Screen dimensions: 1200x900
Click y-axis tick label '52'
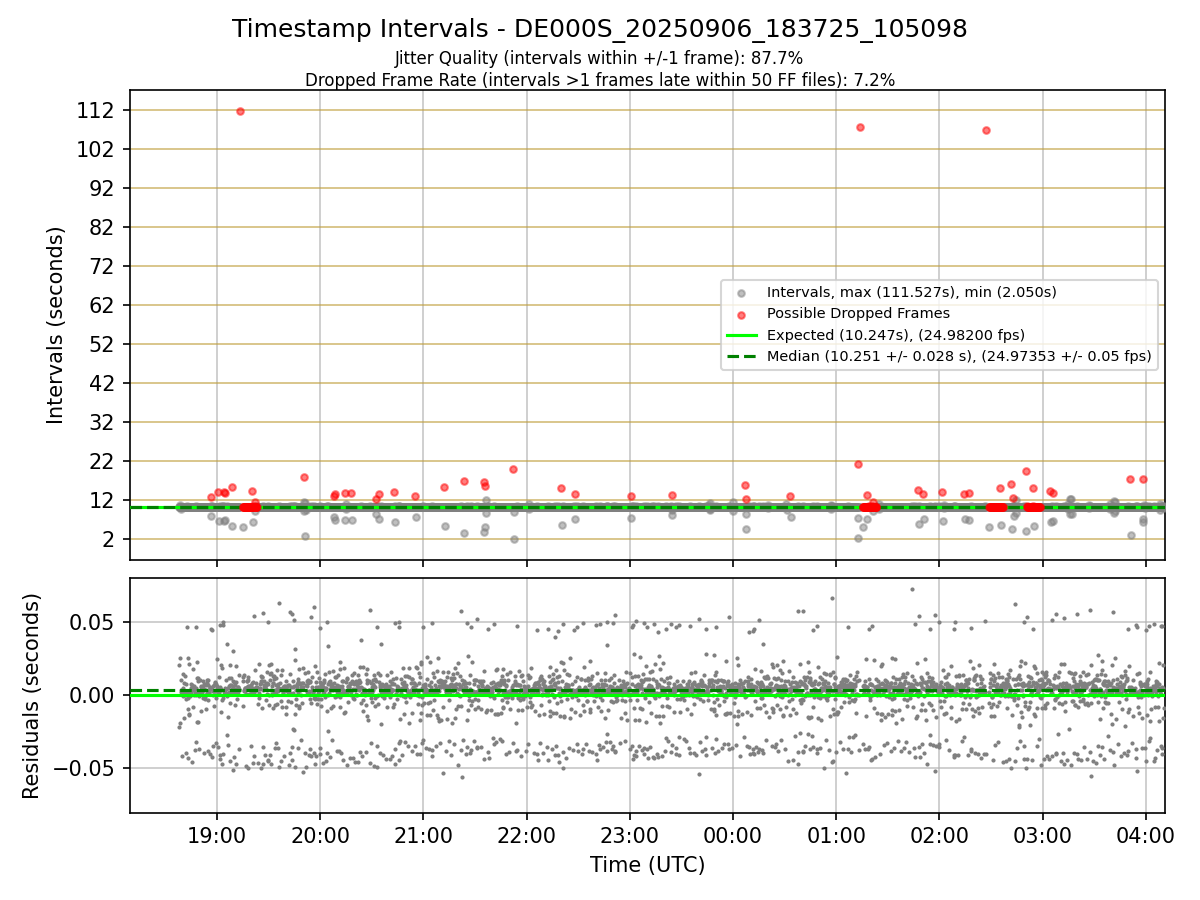[102, 344]
